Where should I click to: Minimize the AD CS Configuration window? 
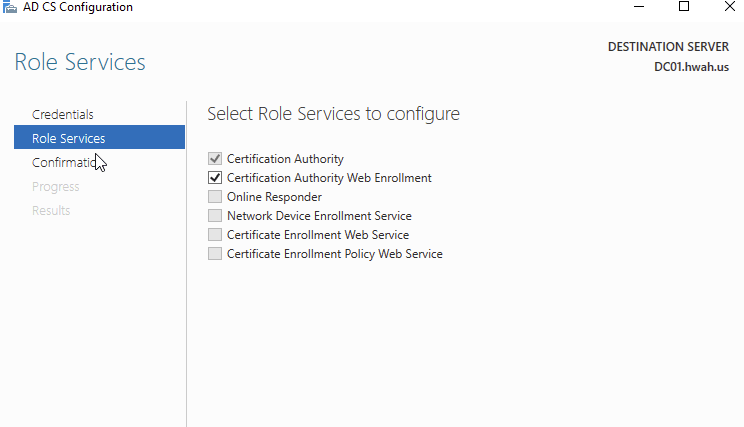coord(638,7)
